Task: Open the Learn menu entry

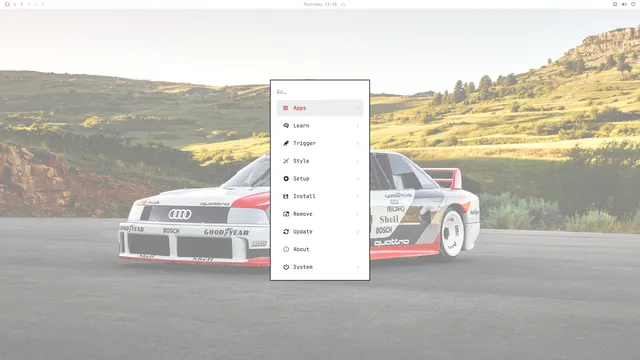Action: (x=320, y=126)
